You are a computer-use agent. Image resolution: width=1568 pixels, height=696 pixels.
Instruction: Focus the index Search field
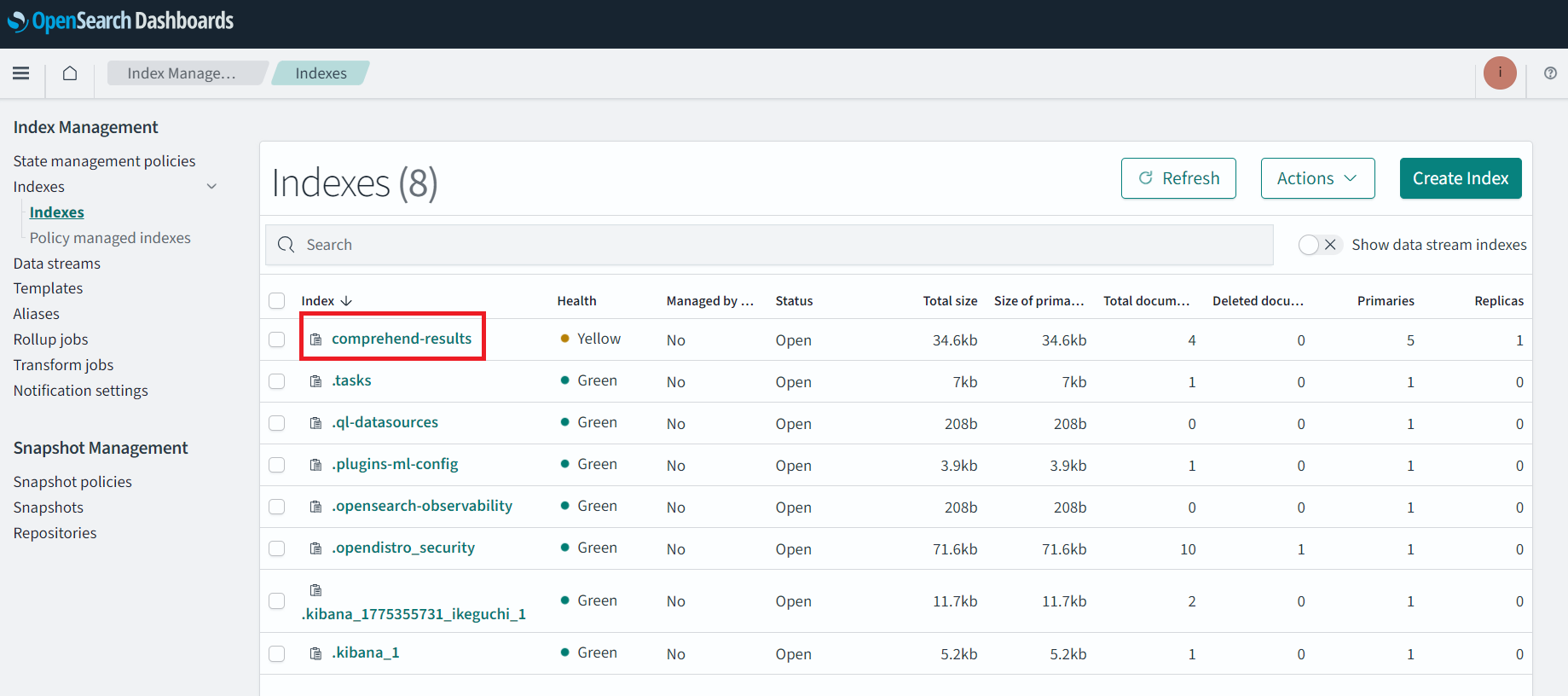[x=769, y=245]
